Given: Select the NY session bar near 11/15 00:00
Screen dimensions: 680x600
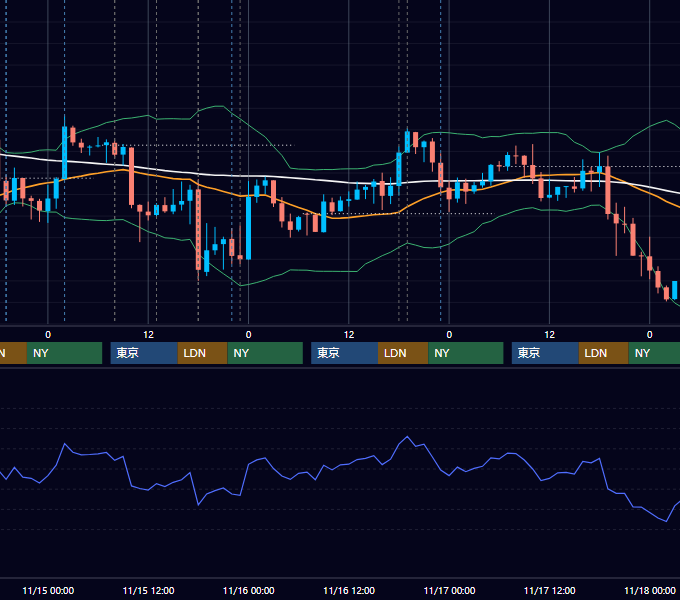Looking at the screenshot, I should pos(64,353).
